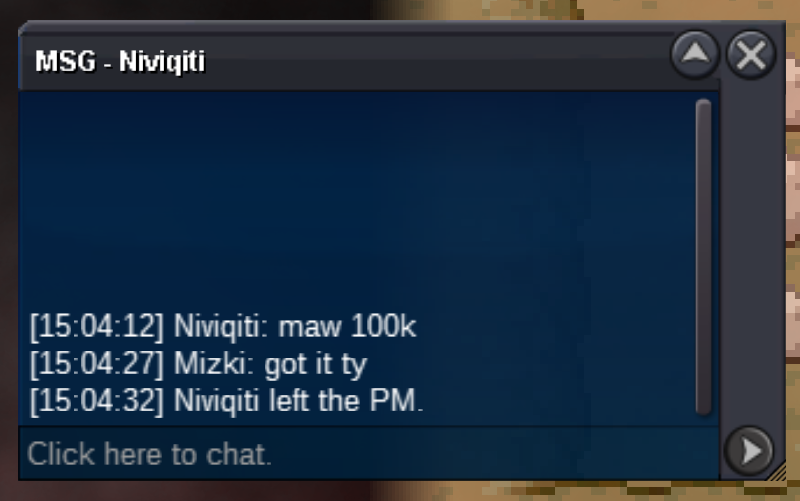
Task: Click the empty area above the chat messages
Action: 357,199
